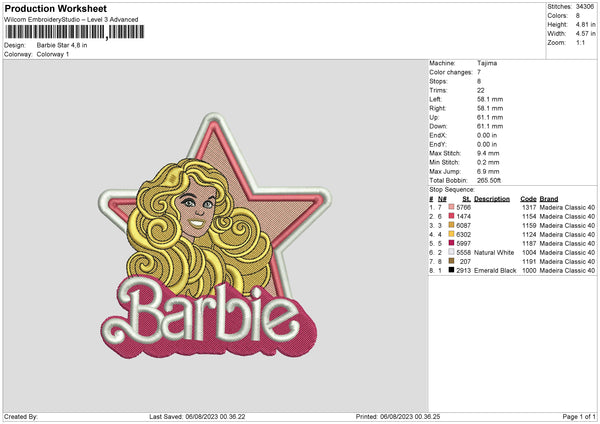Screen dimensions: 600x424
Task: Select the design name 'Barbie Star 4,8 in'
Action: (x=62, y=45)
